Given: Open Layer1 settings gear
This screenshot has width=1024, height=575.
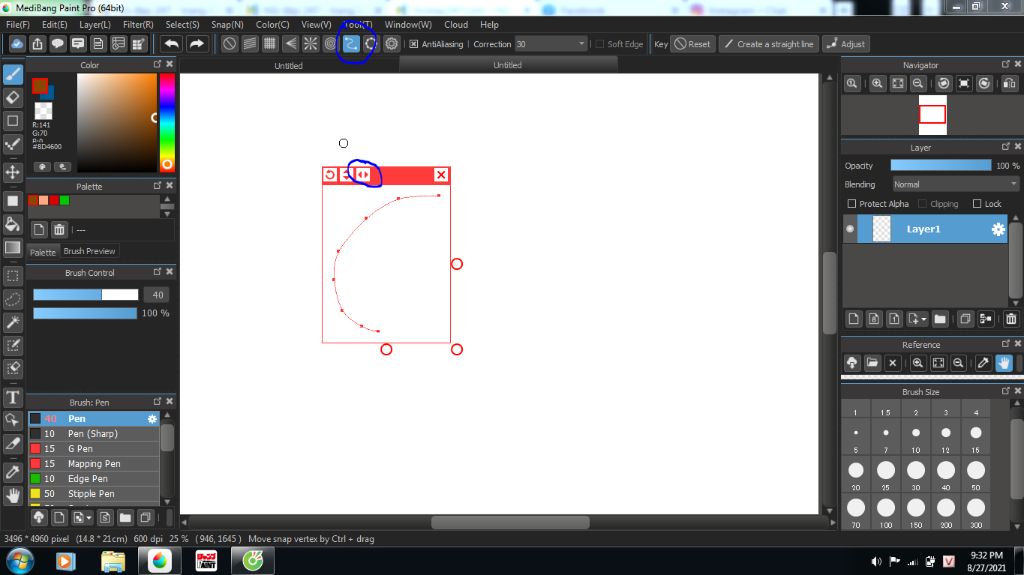Looking at the screenshot, I should coord(998,229).
